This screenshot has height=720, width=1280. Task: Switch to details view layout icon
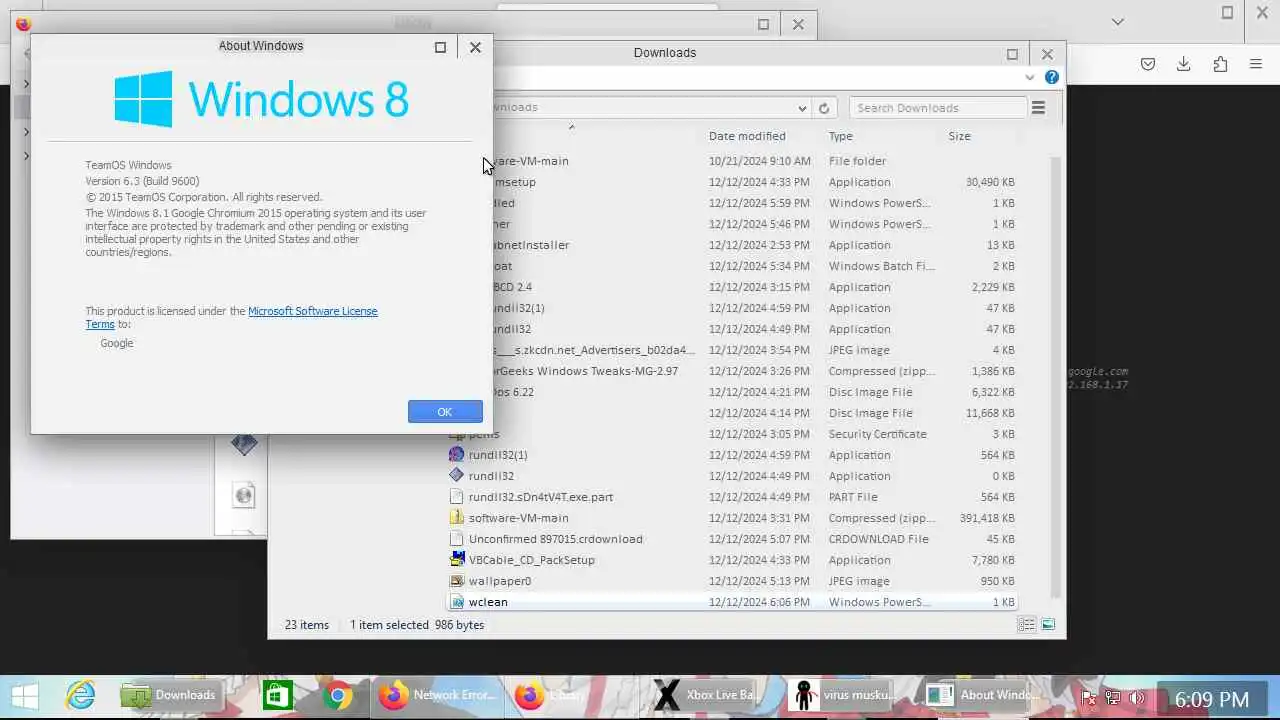pyautogui.click(x=1027, y=625)
